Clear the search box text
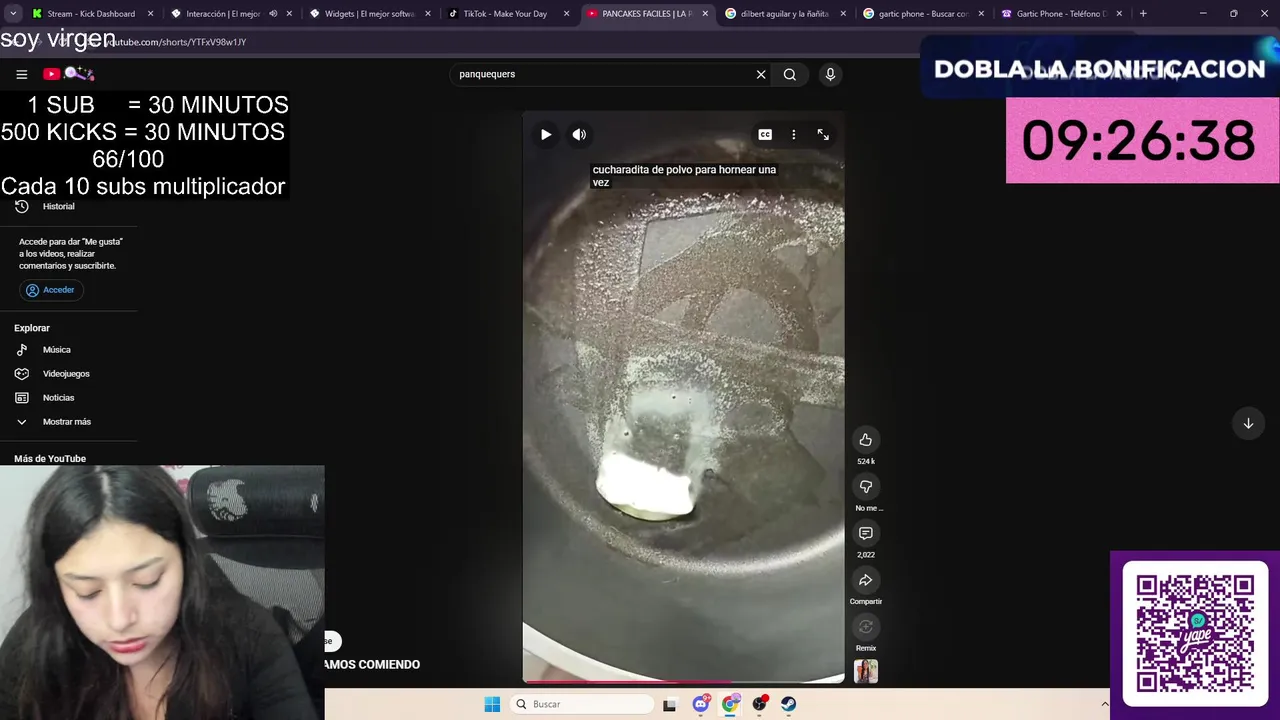This screenshot has width=1280, height=720. pos(761,74)
